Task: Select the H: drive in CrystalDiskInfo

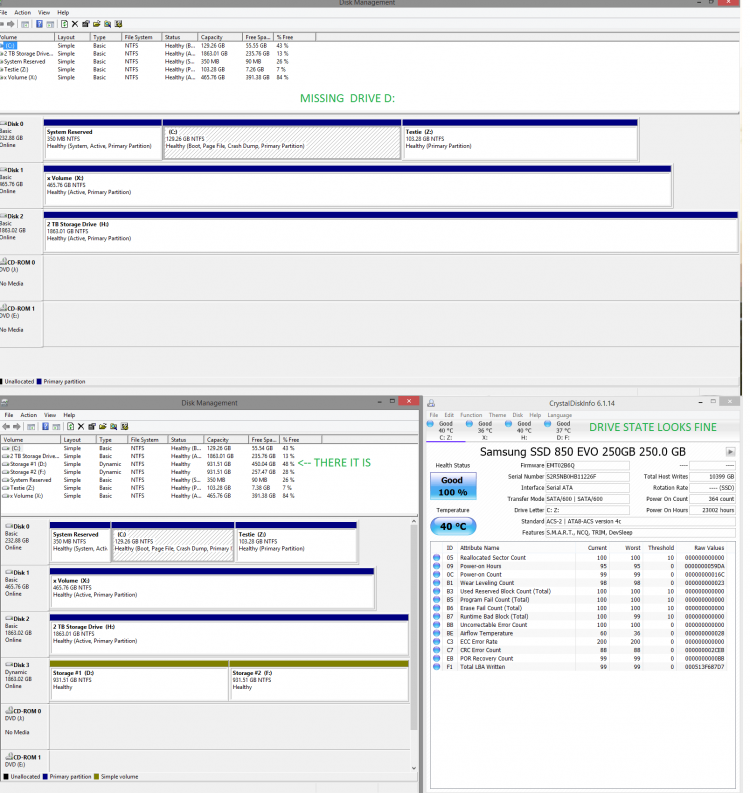Action: tap(524, 430)
